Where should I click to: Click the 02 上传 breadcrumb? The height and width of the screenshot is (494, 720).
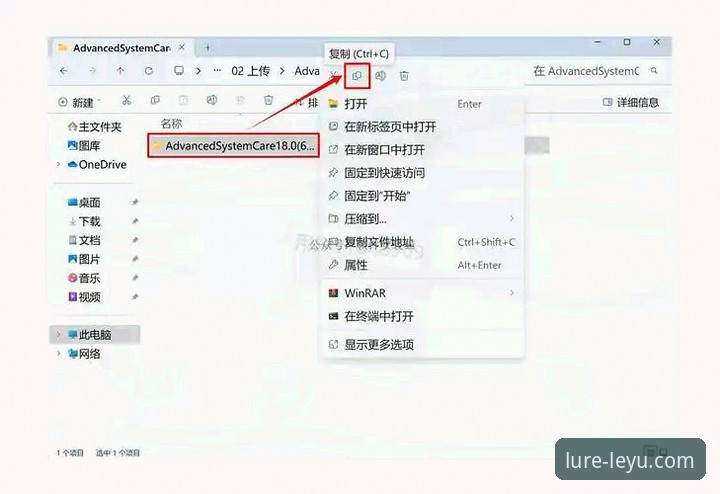tap(250, 71)
